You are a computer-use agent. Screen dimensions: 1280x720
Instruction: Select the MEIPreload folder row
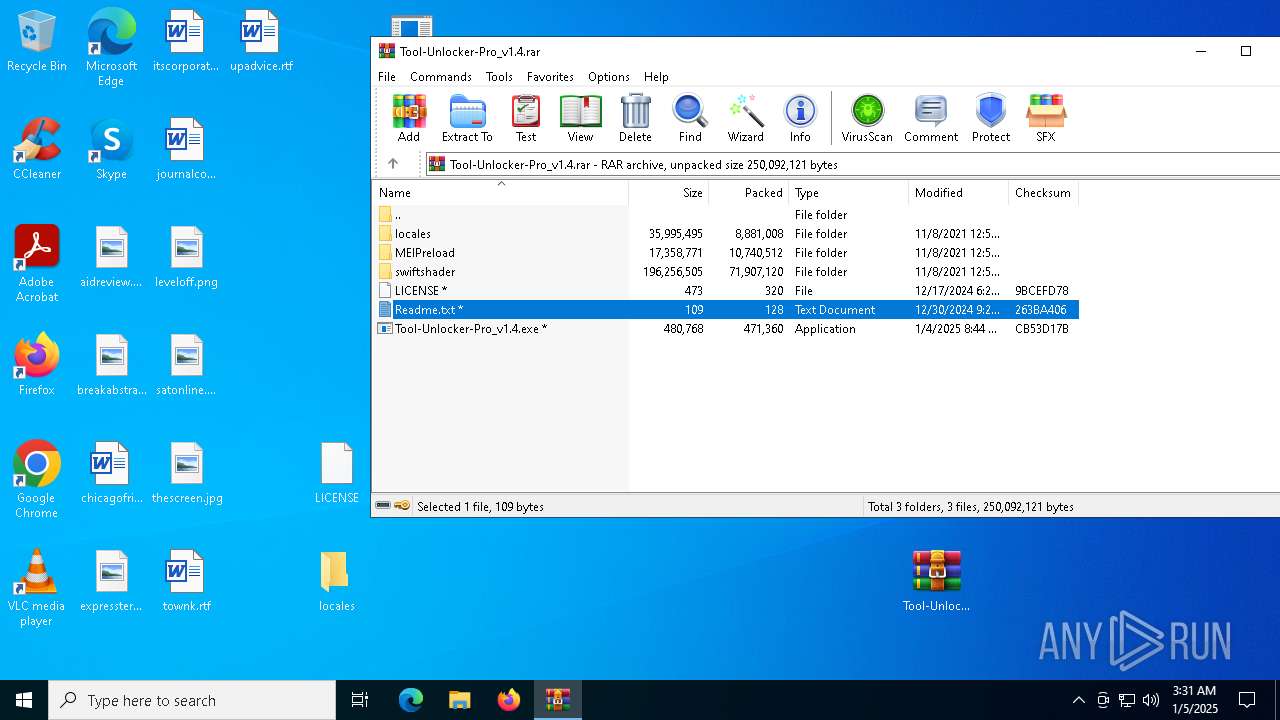[726, 253]
